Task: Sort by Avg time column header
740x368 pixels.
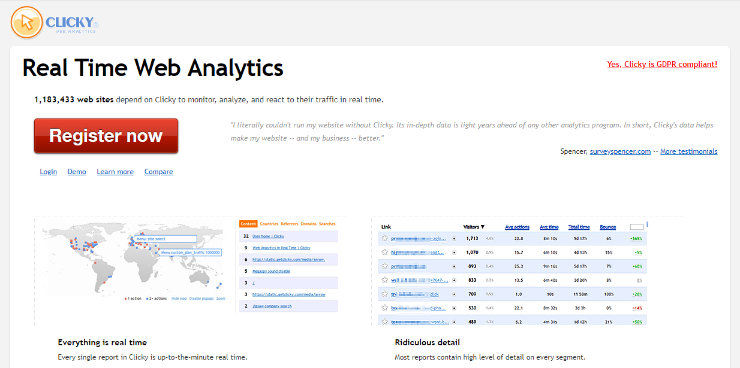Action: click(x=549, y=227)
